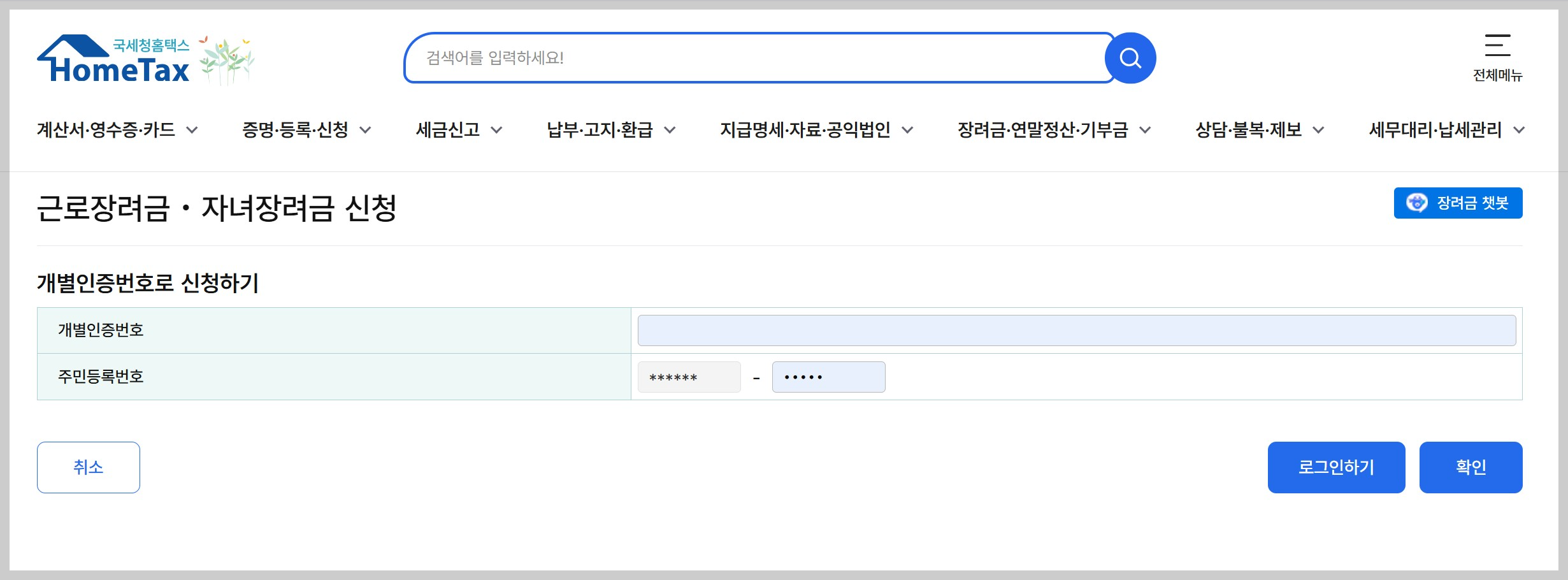Viewport: 1568px width, 580px height.
Task: Expand the 납부·고지·환급 dropdown
Action: point(602,130)
